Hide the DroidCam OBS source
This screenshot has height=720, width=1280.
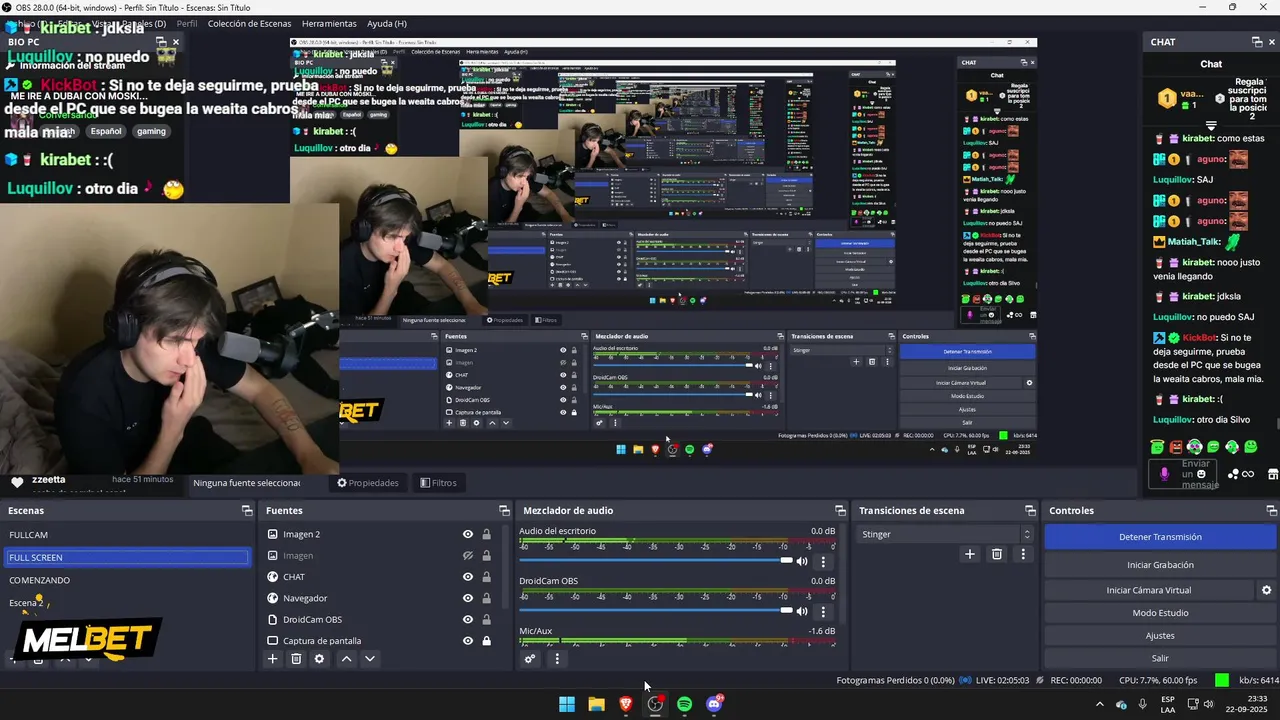(467, 619)
